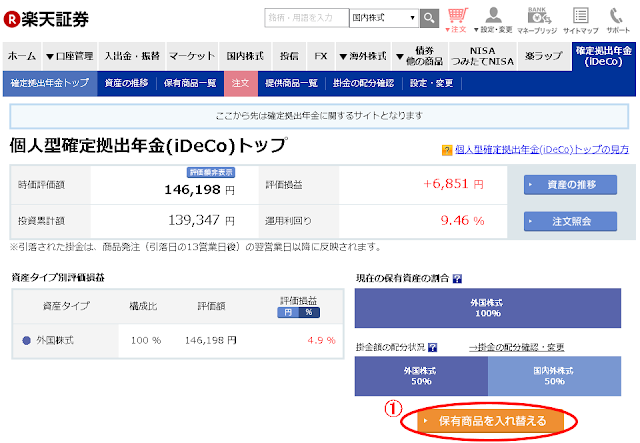This screenshot has width=640, height=443.
Task: Open the マネーブリッジ bank icon
Action: (537, 20)
